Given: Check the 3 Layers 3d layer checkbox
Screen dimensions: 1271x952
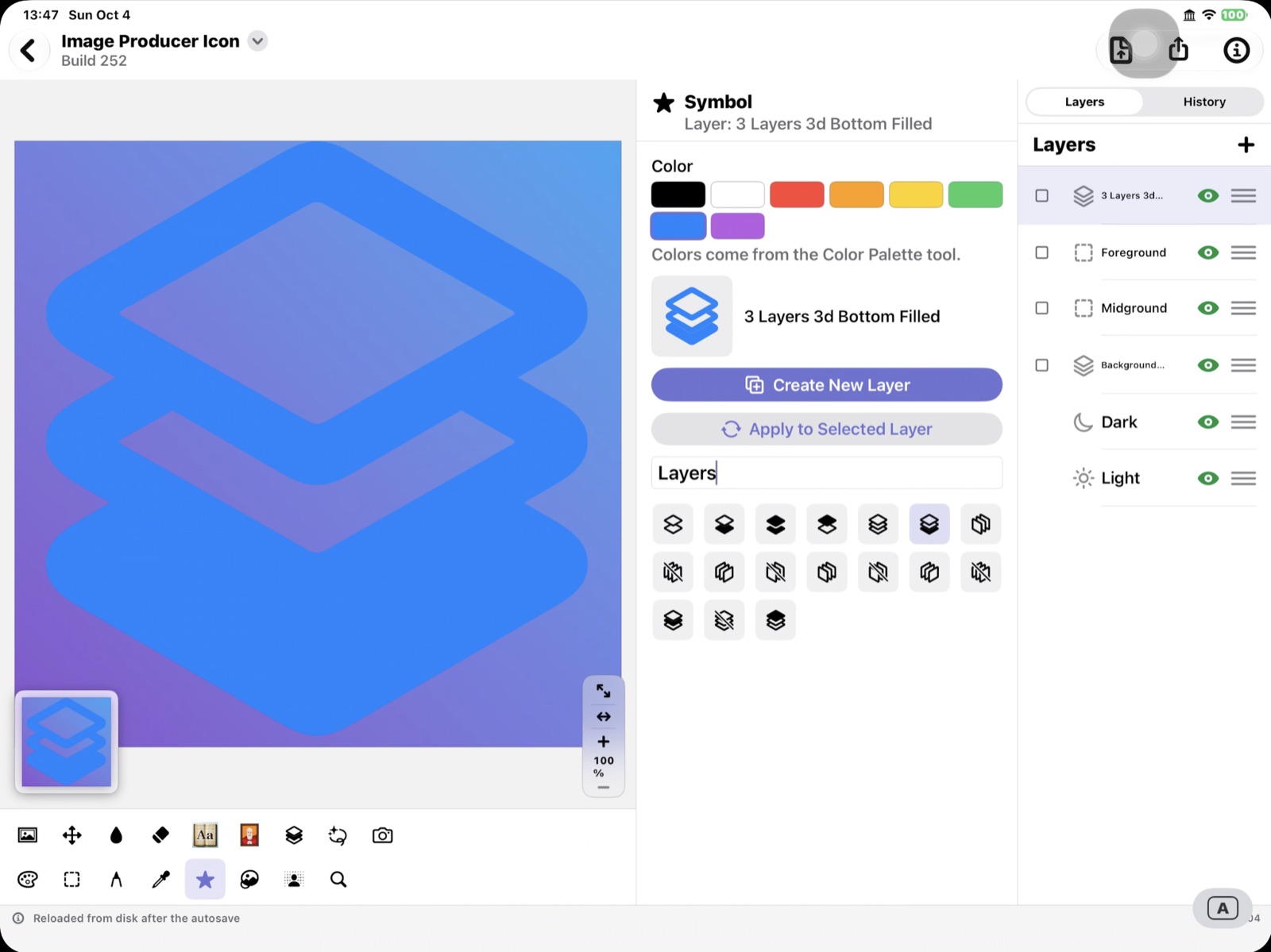Looking at the screenshot, I should (1041, 195).
